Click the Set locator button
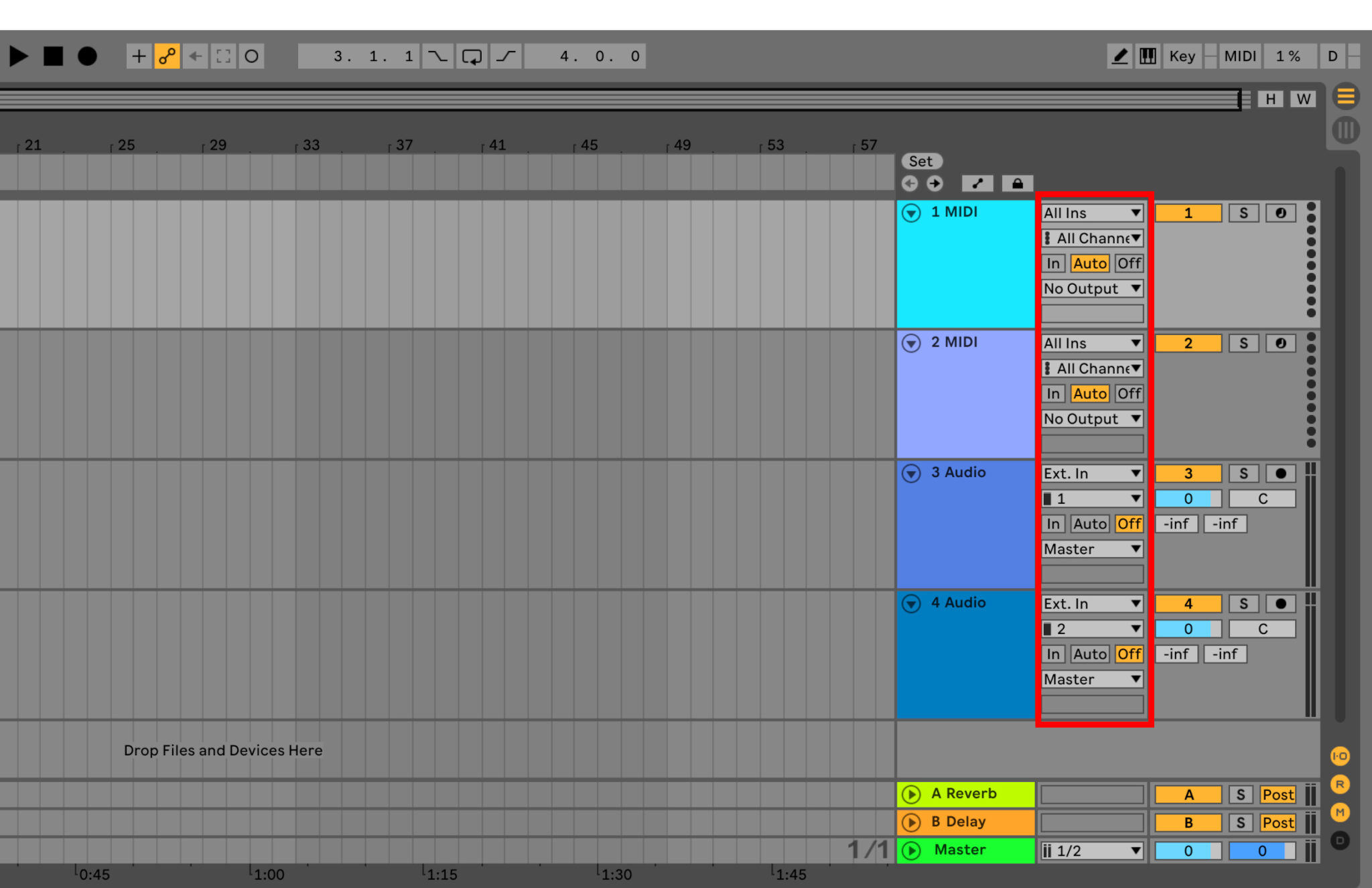The image size is (1372, 888). 921,162
